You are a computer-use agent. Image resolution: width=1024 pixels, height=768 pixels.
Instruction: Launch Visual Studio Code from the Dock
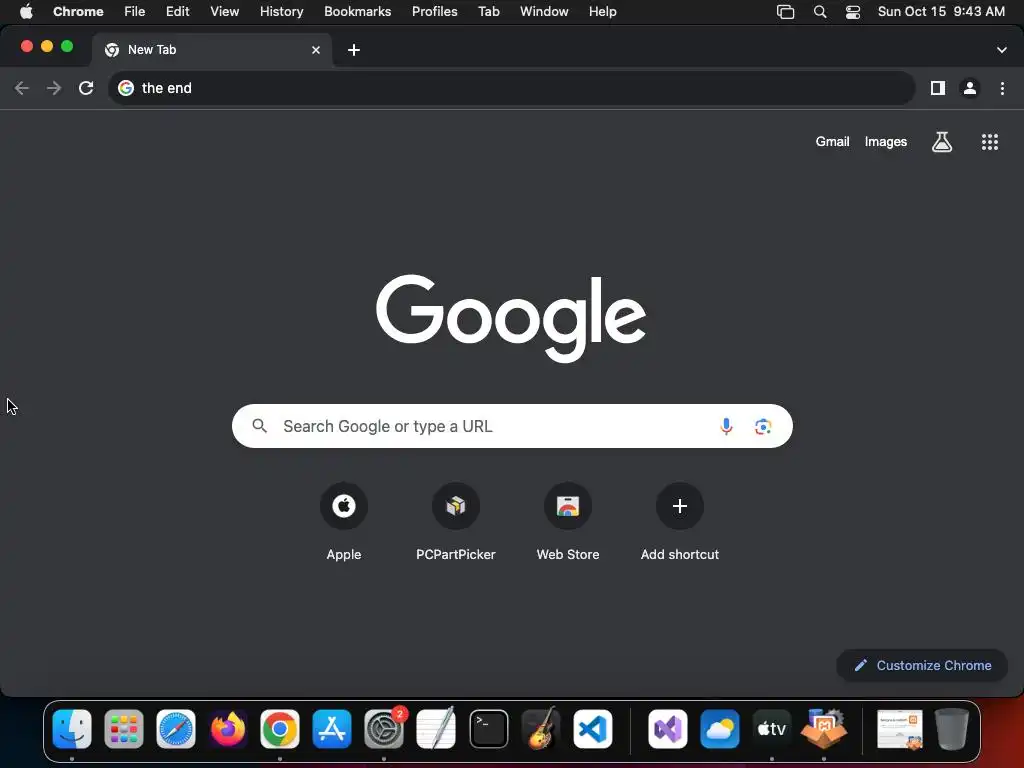pos(593,729)
